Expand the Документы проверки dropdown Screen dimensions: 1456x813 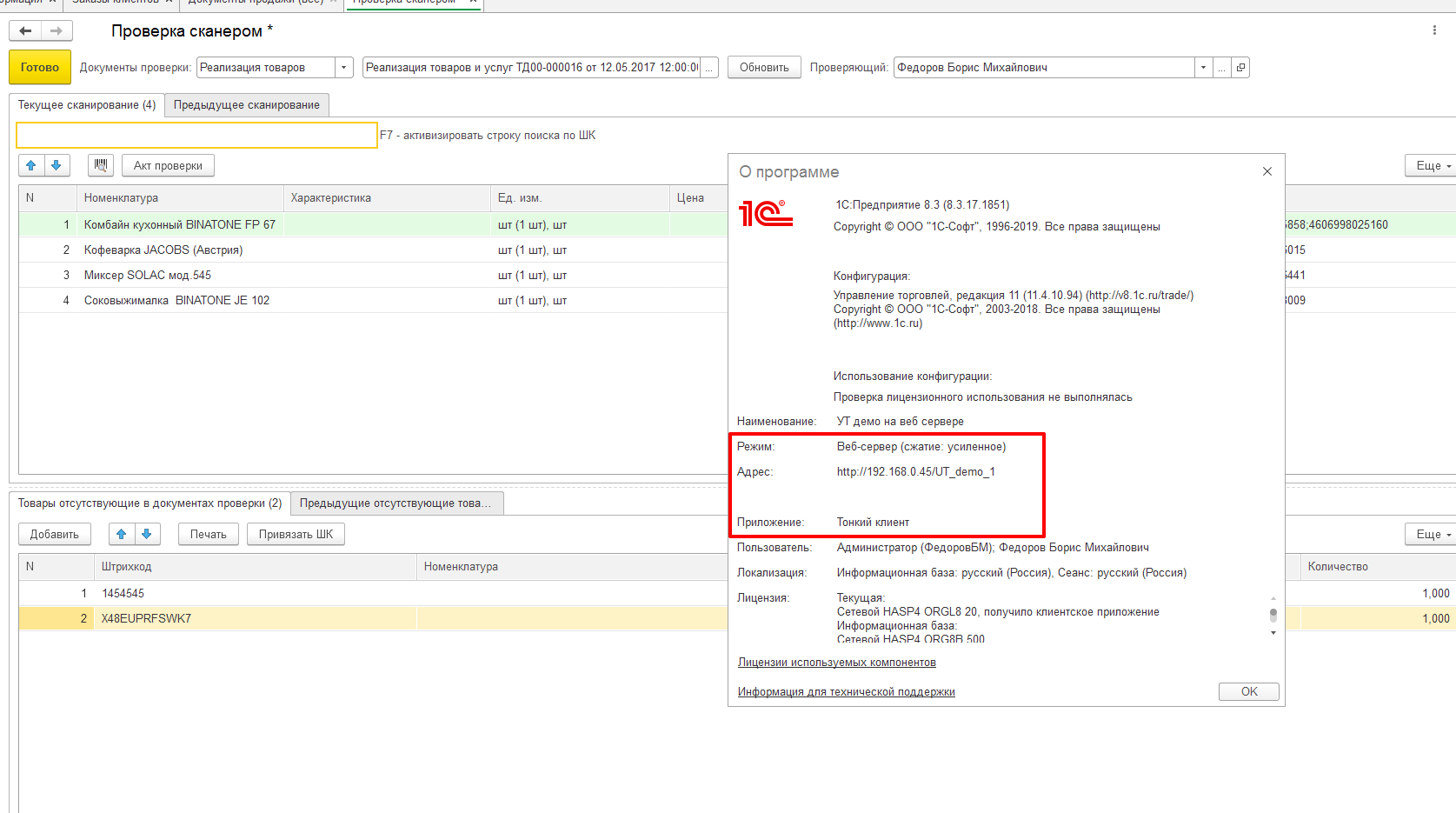pos(344,67)
